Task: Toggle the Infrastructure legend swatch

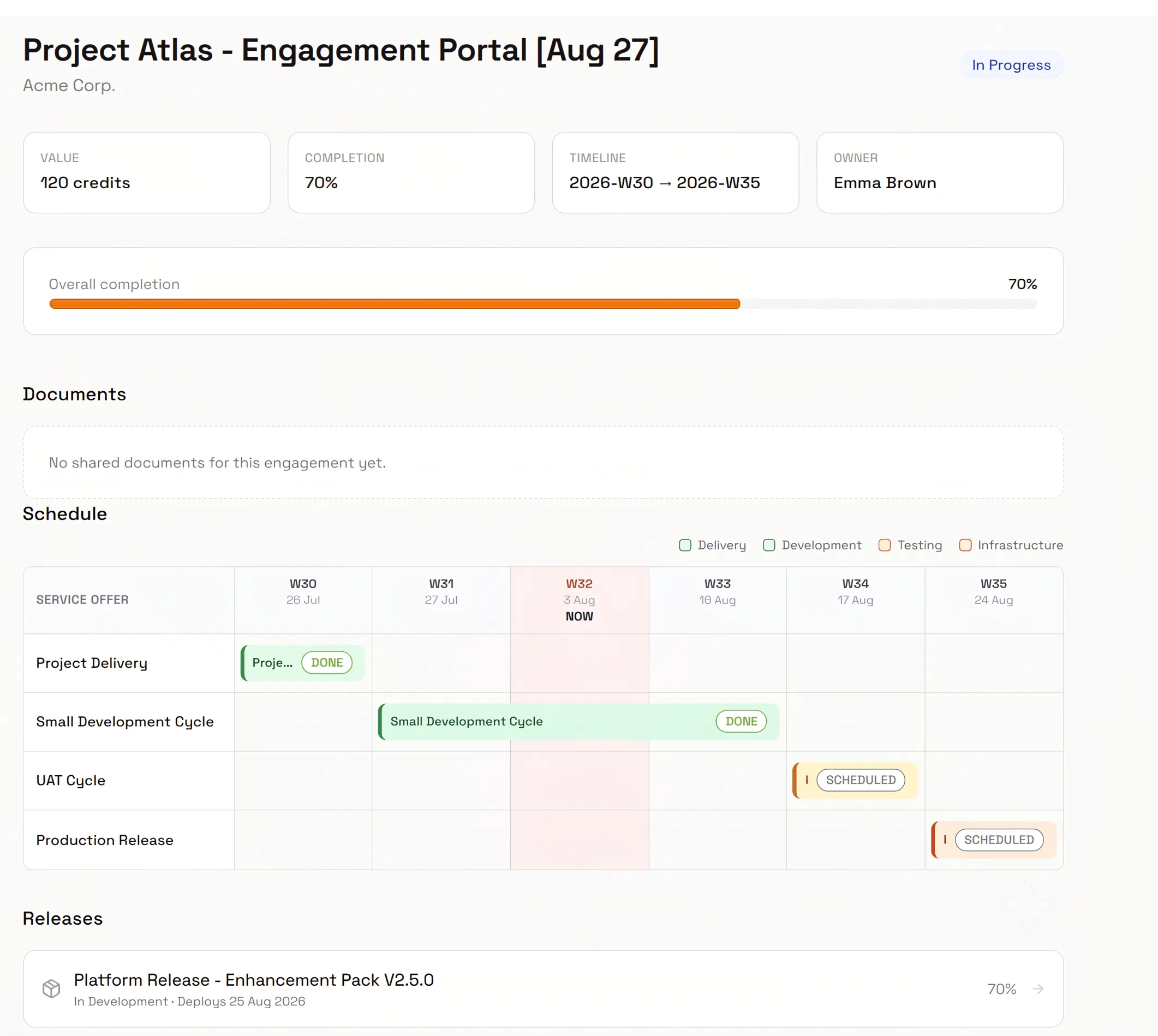Action: point(965,546)
